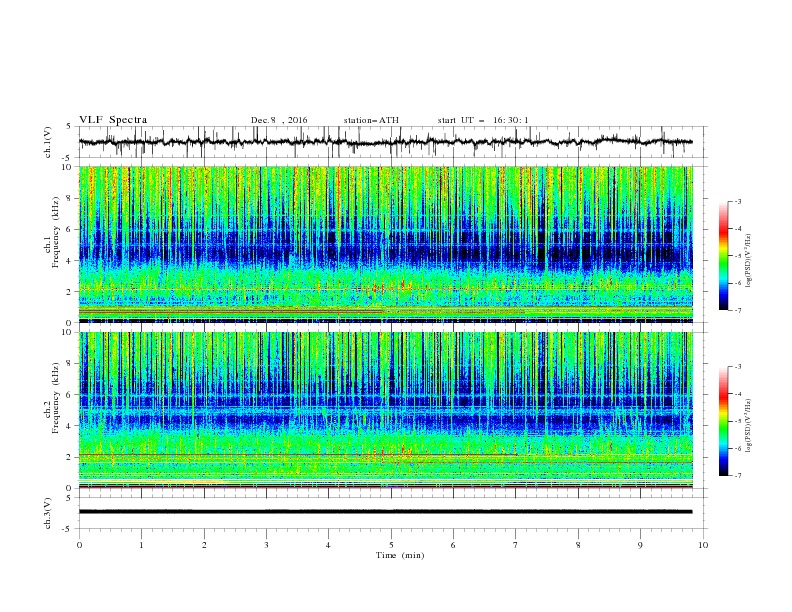Click the time axis tick label "4"
The image size is (792, 612).
click(329, 545)
